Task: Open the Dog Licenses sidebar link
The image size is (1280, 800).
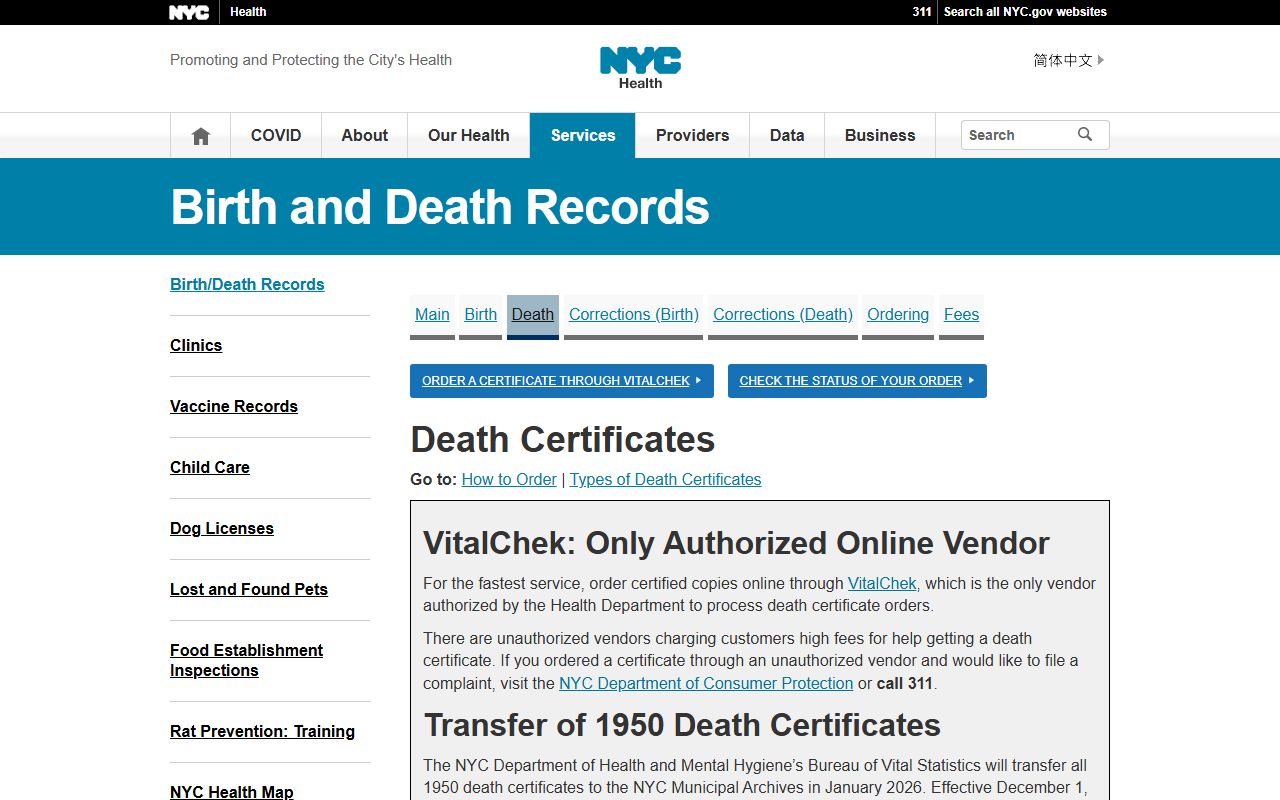Action: [x=222, y=529]
